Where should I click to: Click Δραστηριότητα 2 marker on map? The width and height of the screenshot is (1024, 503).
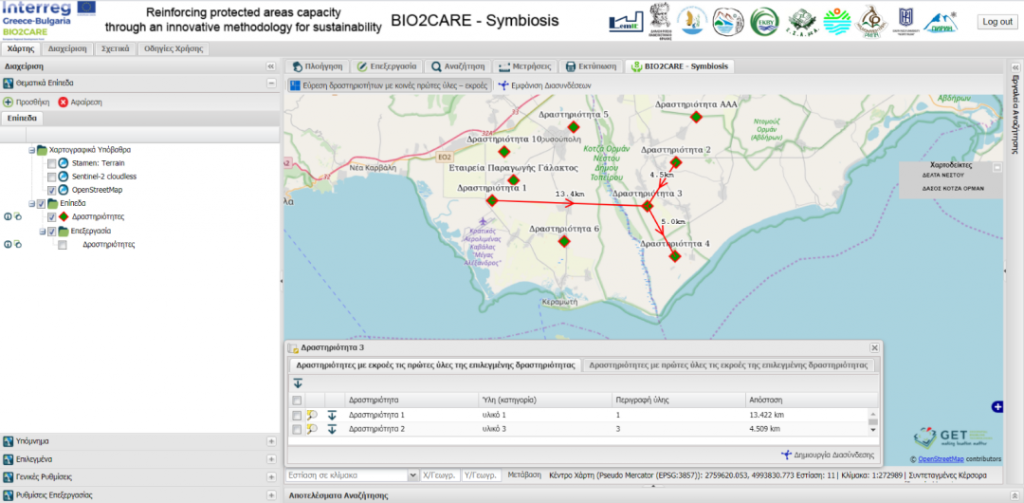point(675,162)
